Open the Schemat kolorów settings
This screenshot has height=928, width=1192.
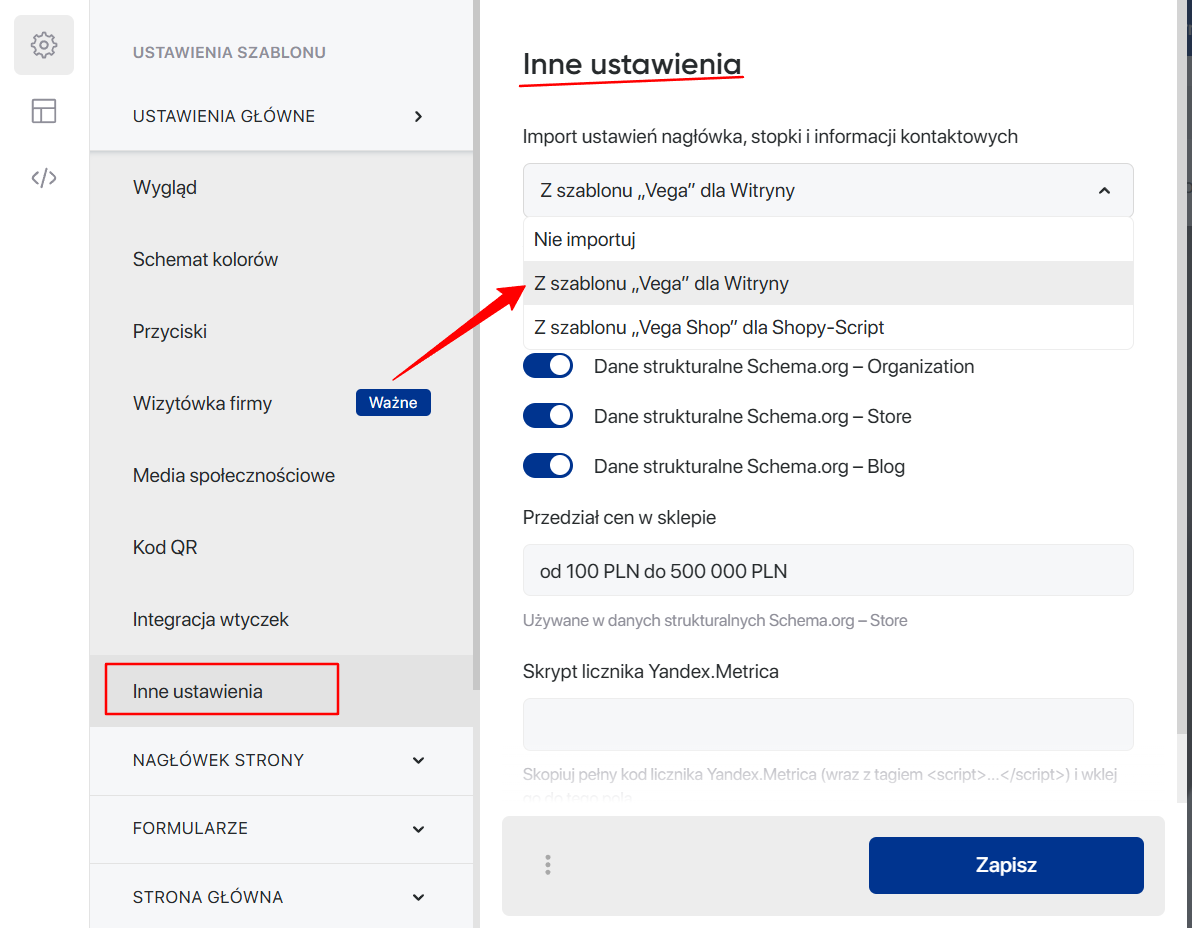[205, 260]
